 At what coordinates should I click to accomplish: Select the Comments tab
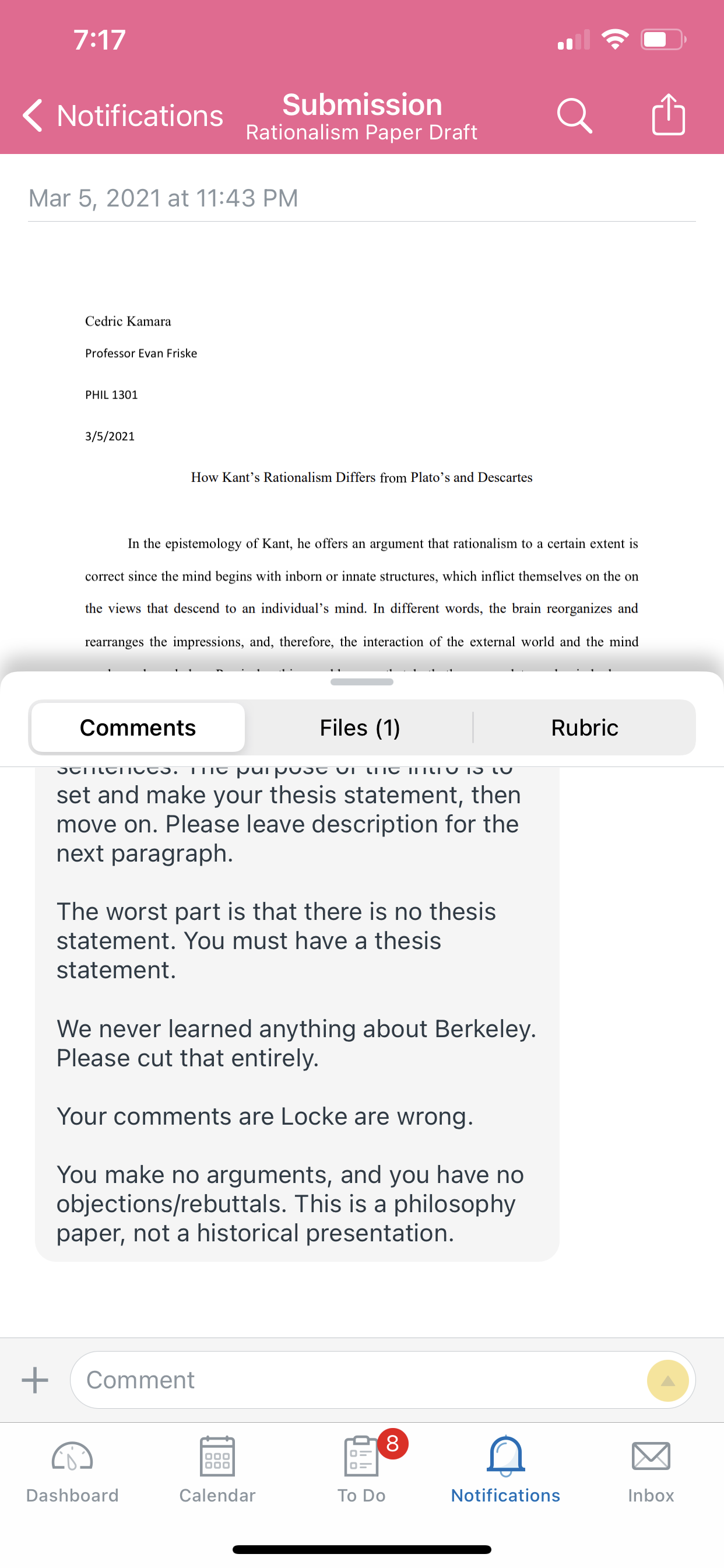[x=138, y=727]
